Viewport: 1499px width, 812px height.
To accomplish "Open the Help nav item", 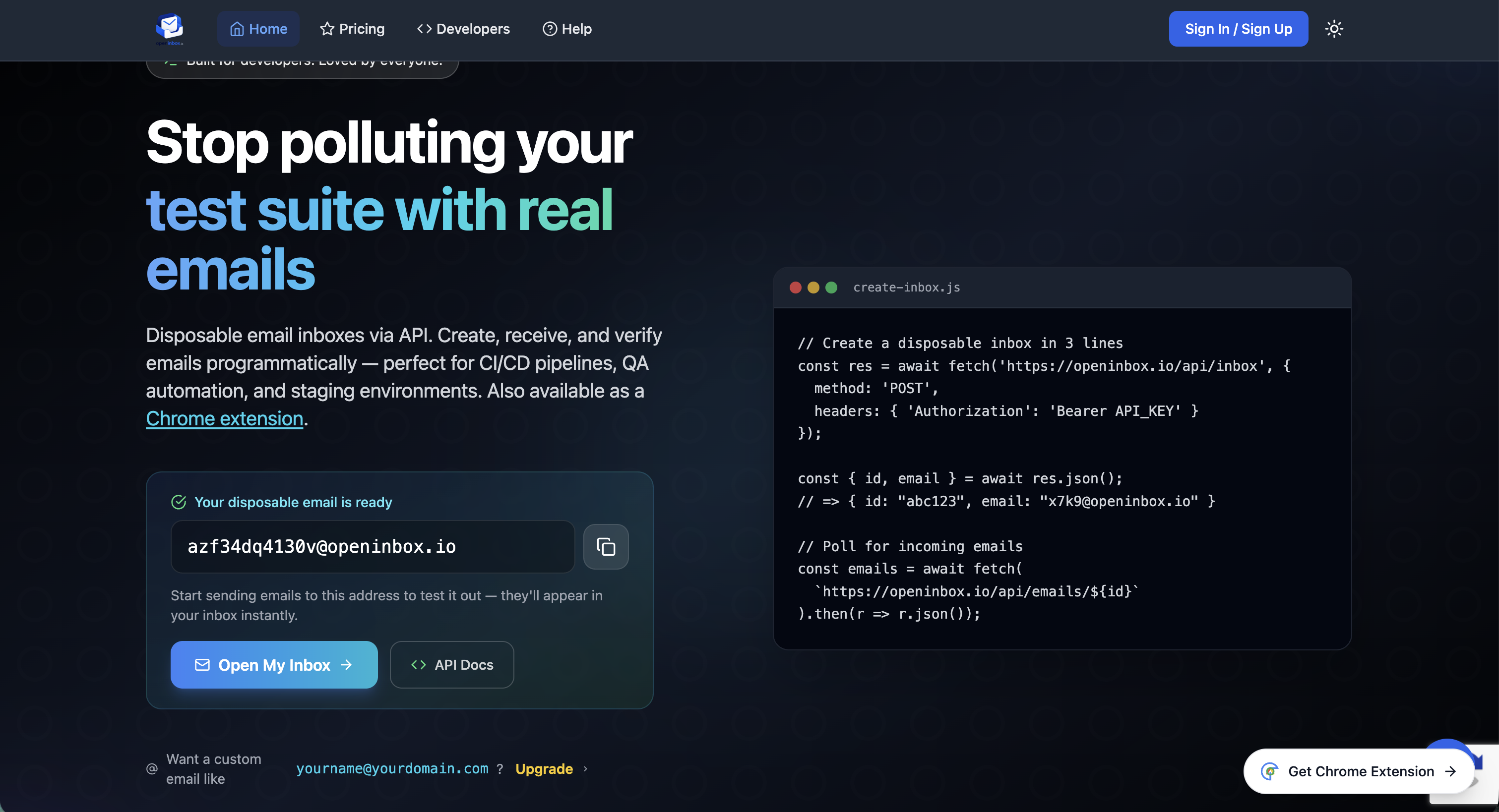I will (x=567, y=28).
